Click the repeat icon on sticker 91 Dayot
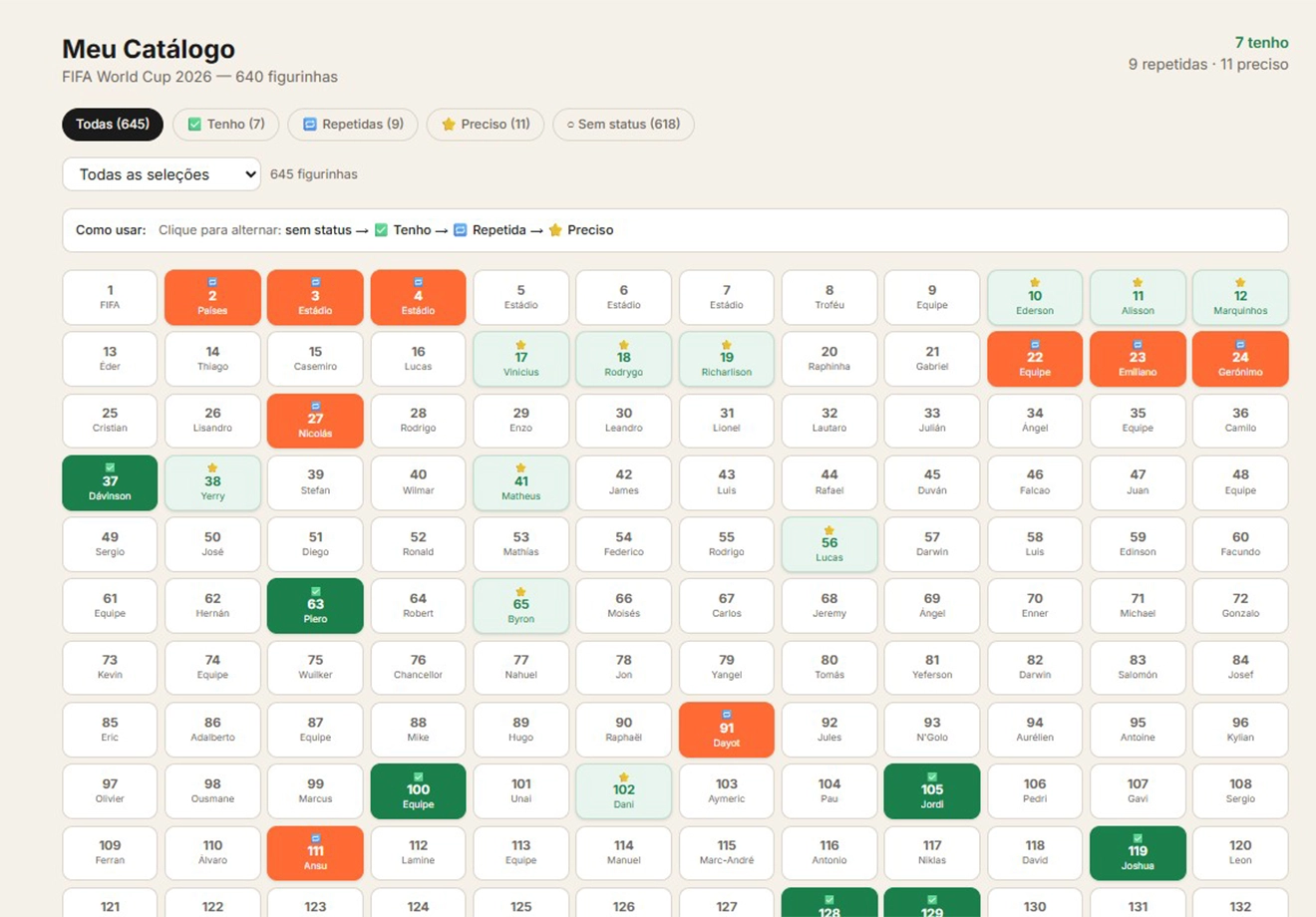This screenshot has width=1316, height=917. (x=727, y=715)
